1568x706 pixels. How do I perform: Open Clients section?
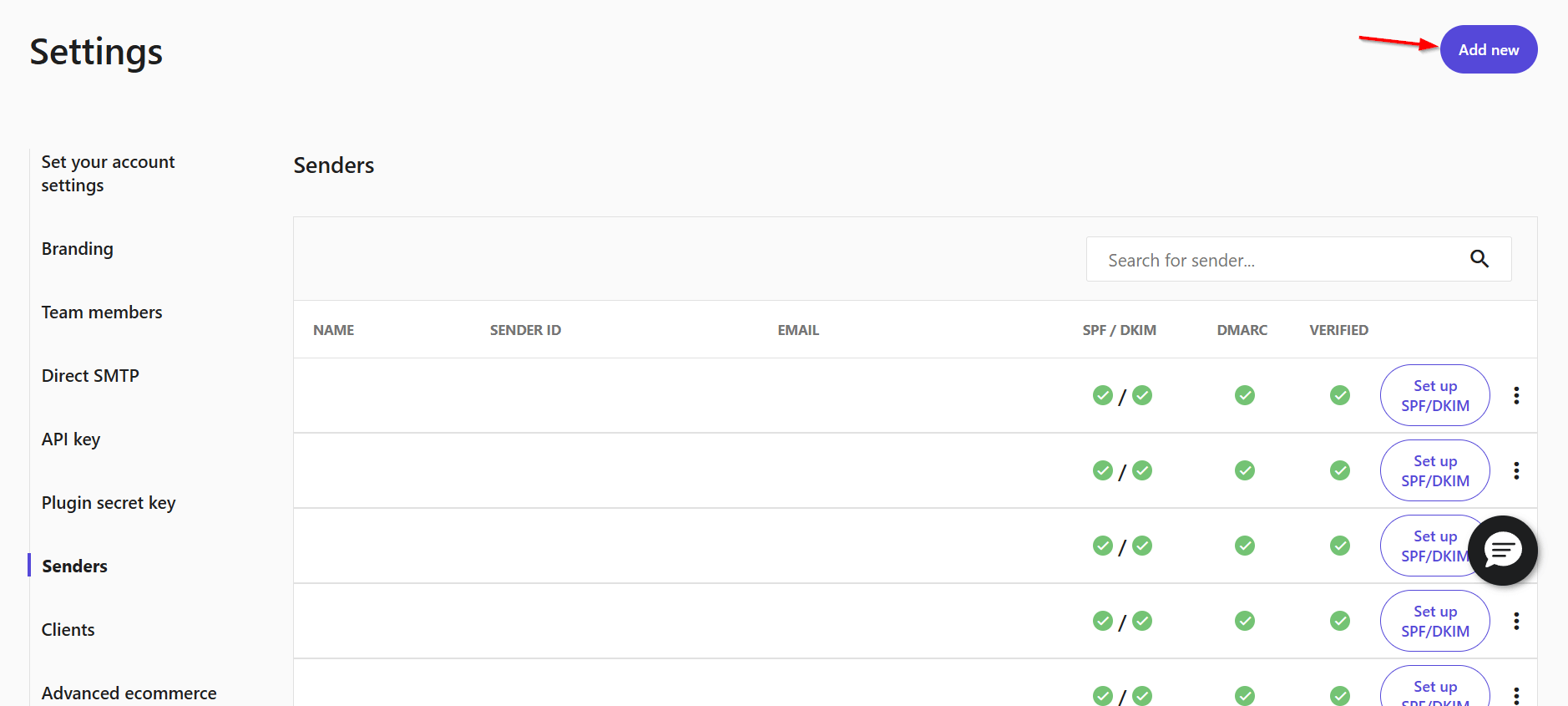68,630
